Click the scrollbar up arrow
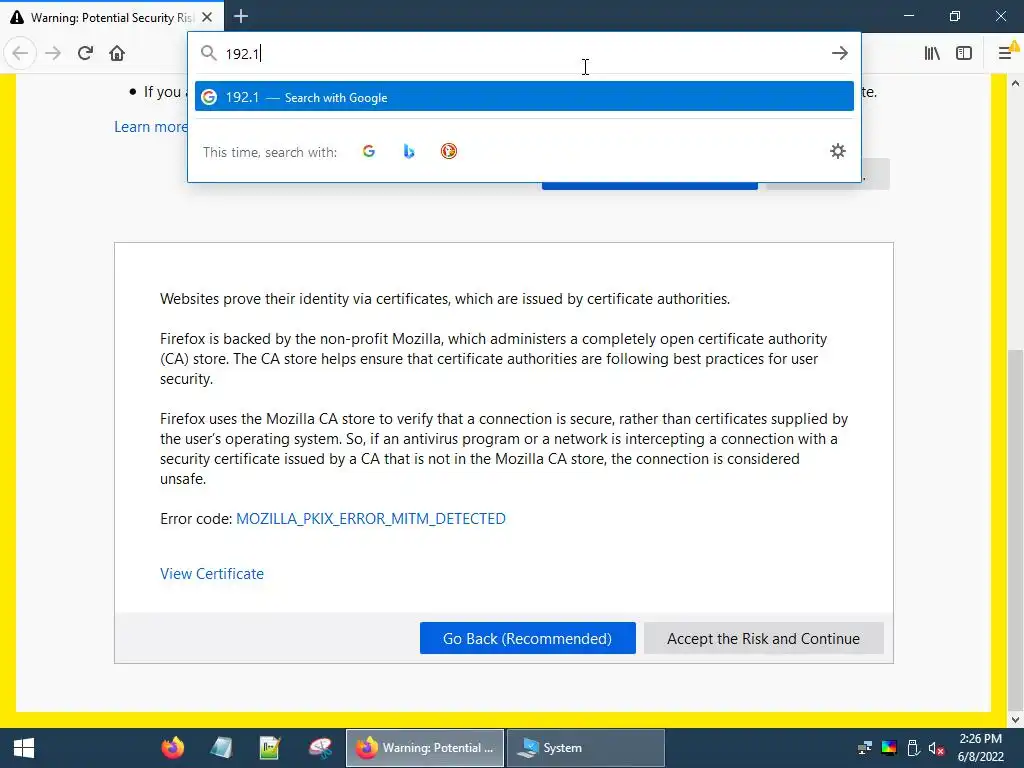The image size is (1024, 768). tap(1015, 83)
